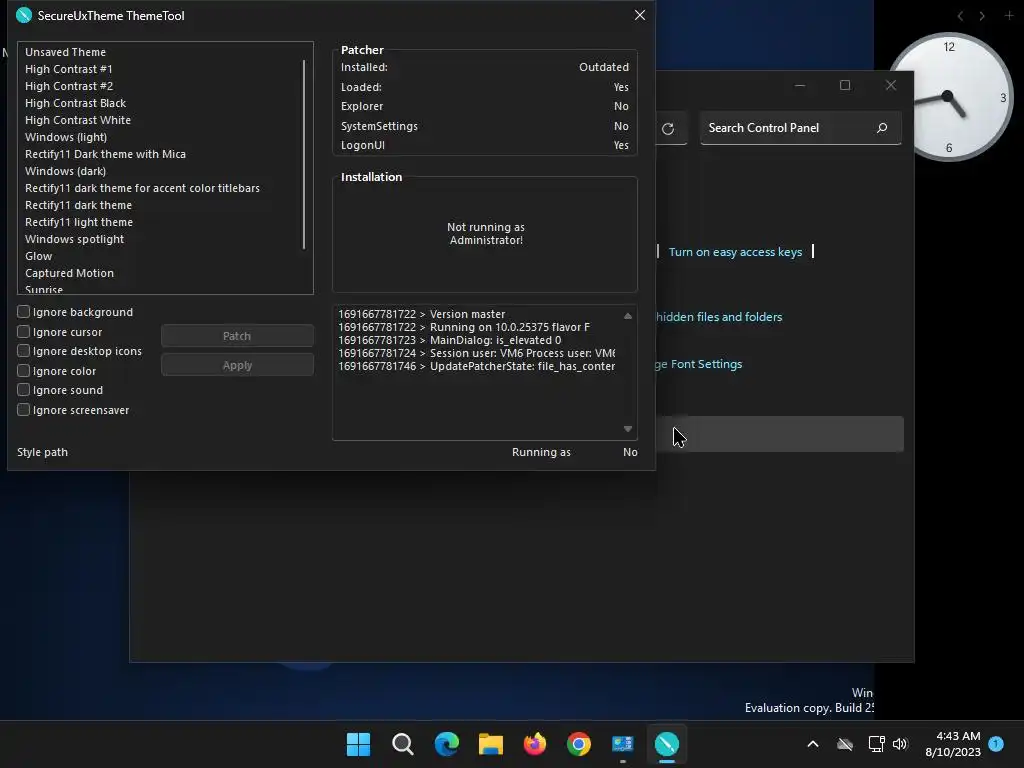Viewport: 1024px width, 768px height.
Task: Click 'Not running as Administrator!' message
Action: pos(486,233)
